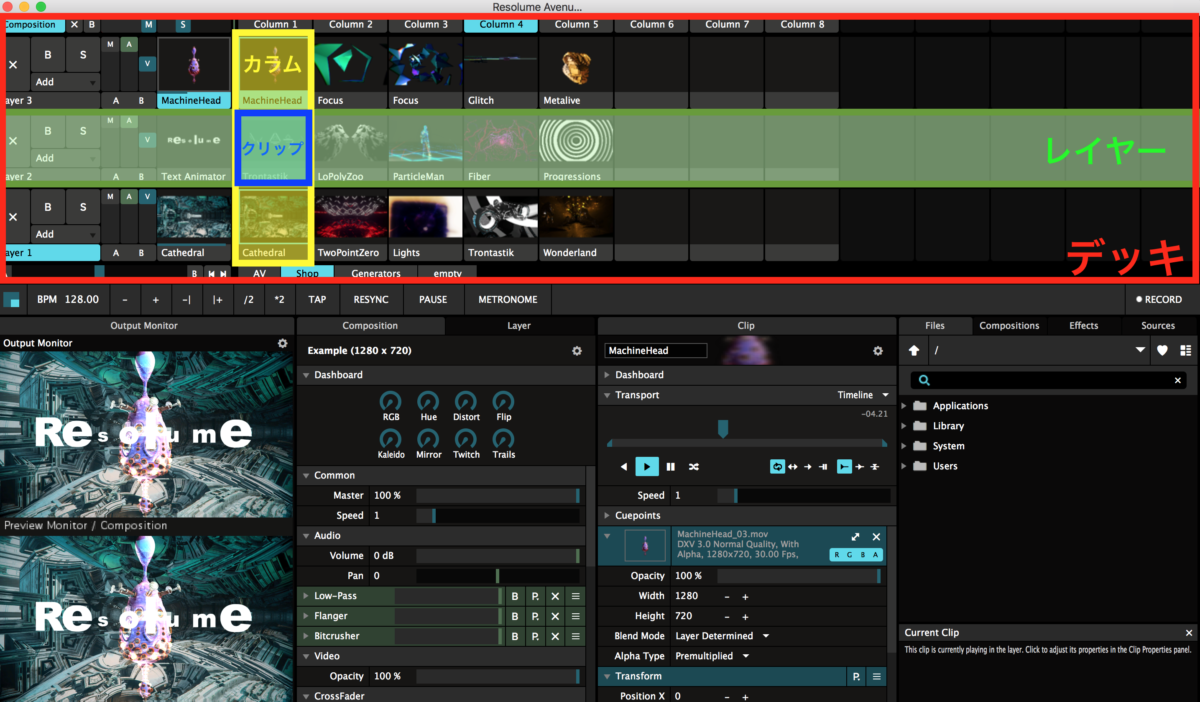Viewport: 1200px width, 702px height.
Task: Switch file browser to grid view
Action: (1185, 351)
